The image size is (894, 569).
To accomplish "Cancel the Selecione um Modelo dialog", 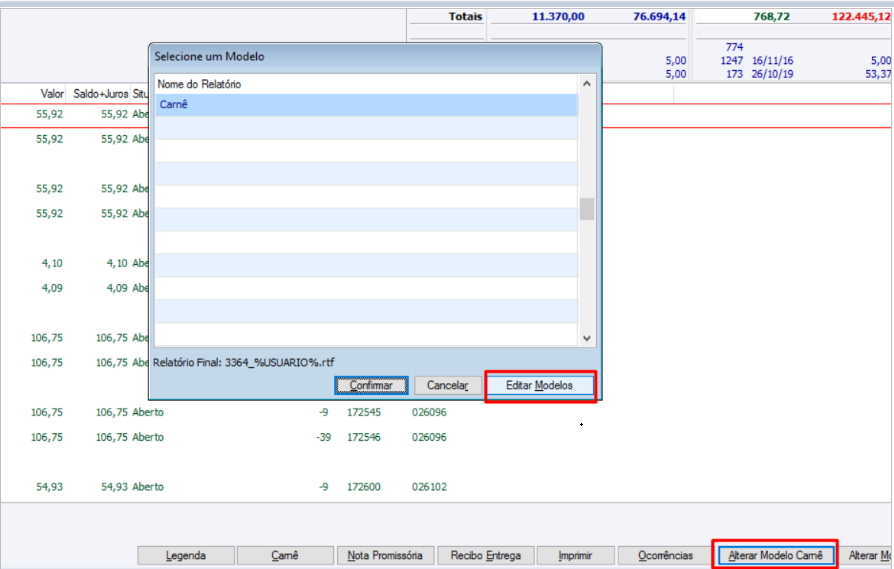I will pyautogui.click(x=448, y=385).
